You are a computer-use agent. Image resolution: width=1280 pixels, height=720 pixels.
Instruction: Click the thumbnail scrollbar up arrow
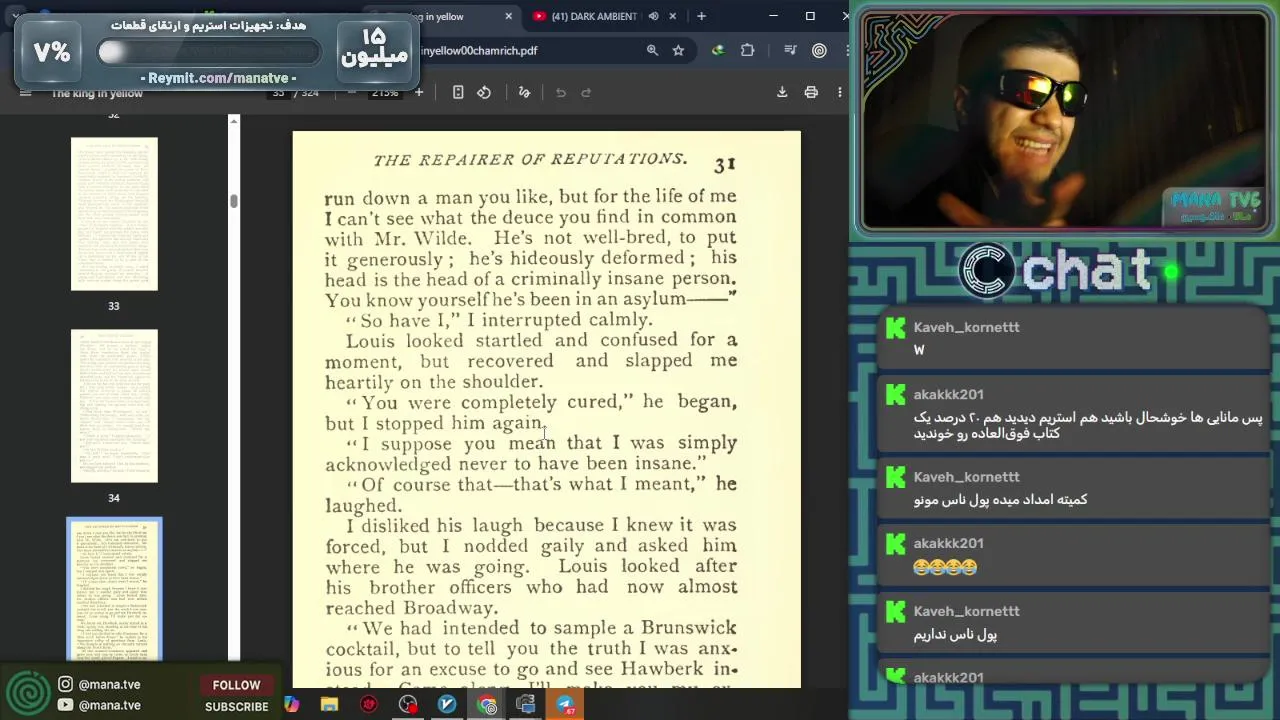click(x=234, y=121)
